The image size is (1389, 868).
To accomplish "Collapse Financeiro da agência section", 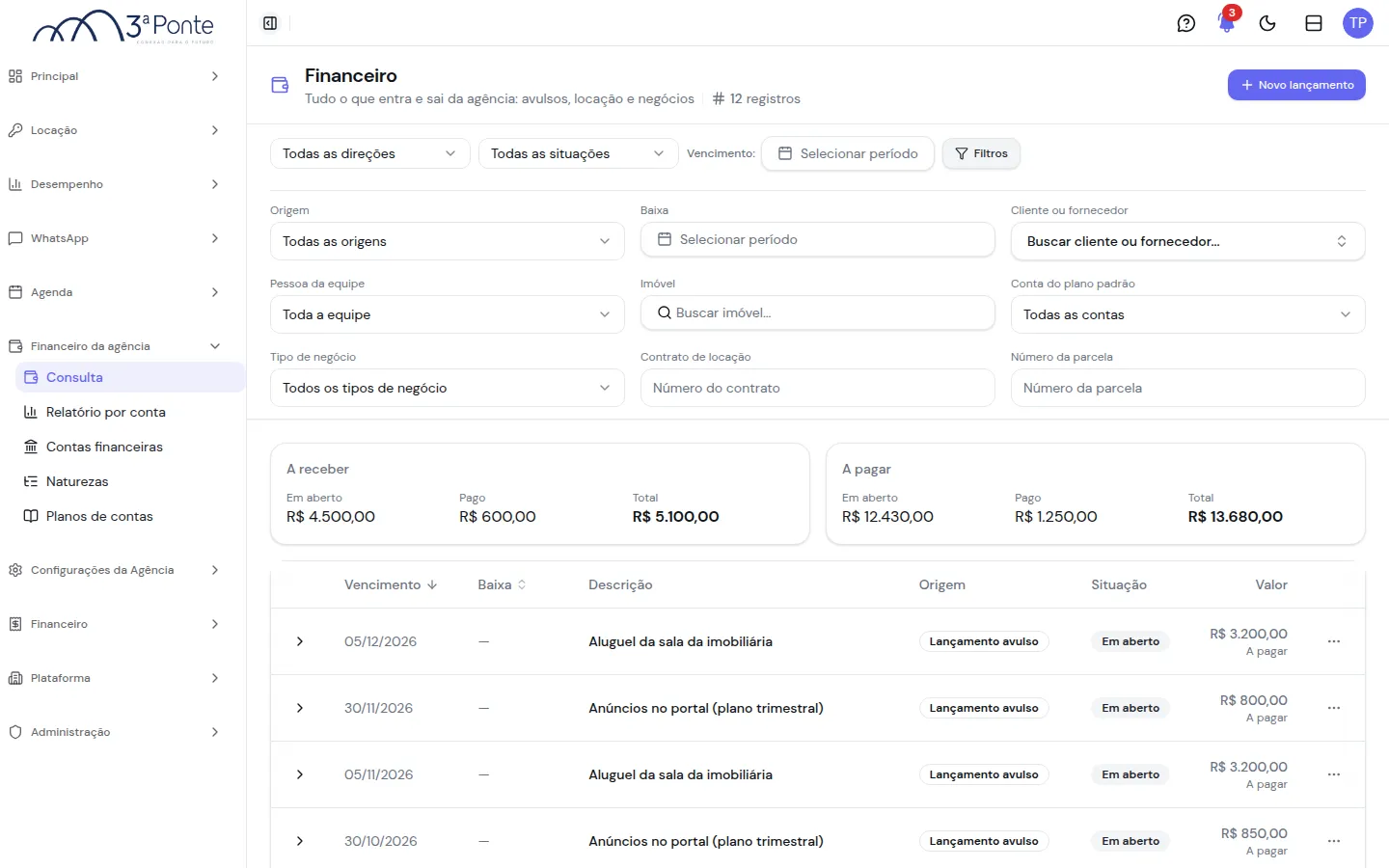I will click(x=115, y=346).
